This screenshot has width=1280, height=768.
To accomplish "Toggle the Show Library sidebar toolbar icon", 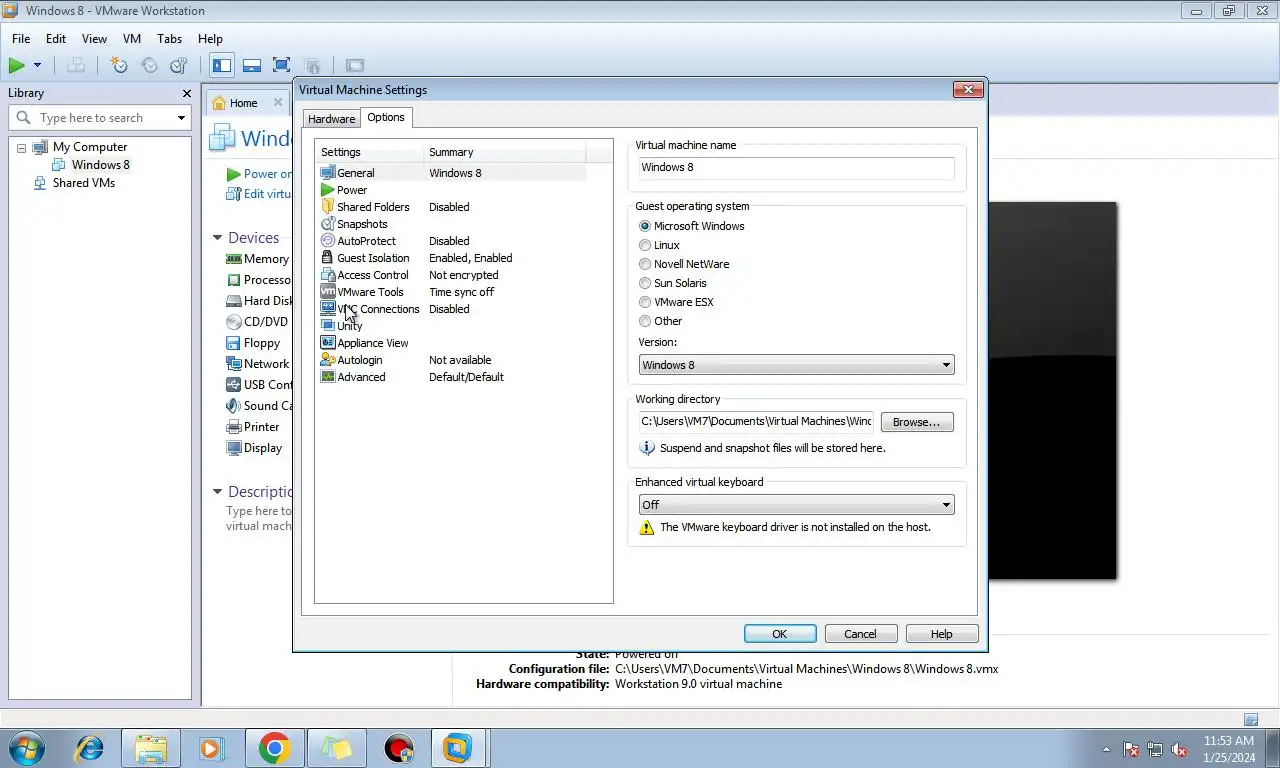I will coord(222,65).
